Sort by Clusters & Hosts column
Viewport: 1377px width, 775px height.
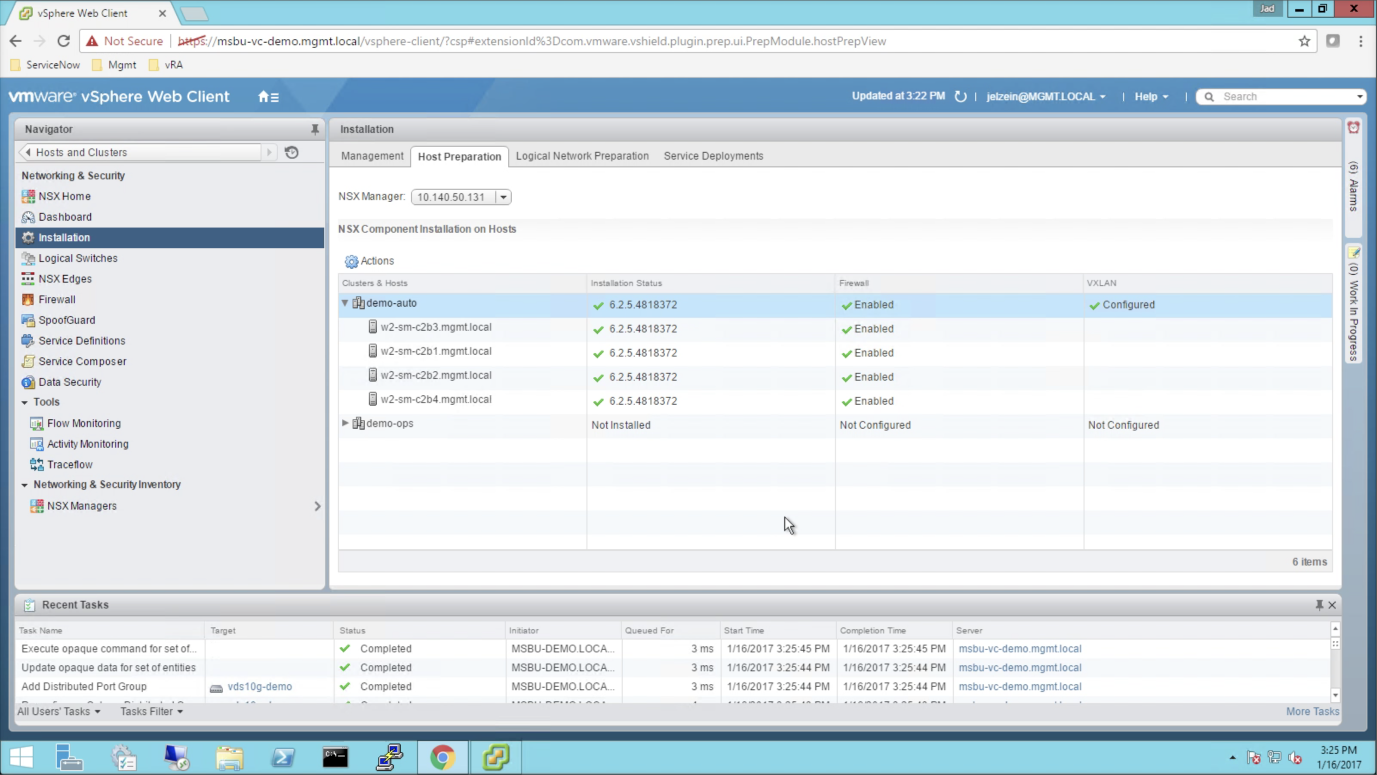coord(462,283)
